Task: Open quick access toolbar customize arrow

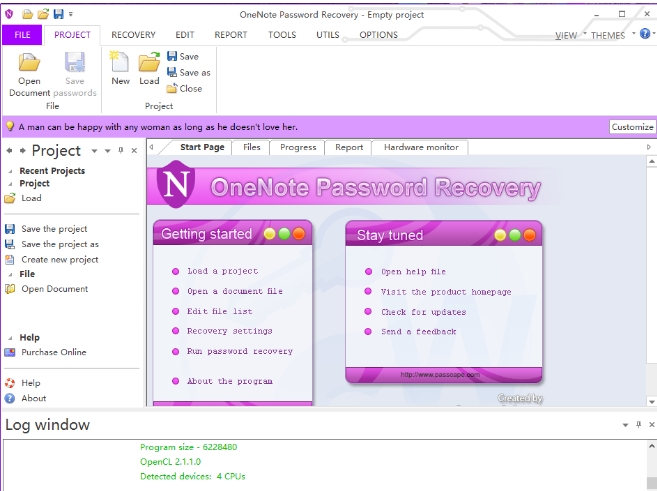Action: coord(71,14)
